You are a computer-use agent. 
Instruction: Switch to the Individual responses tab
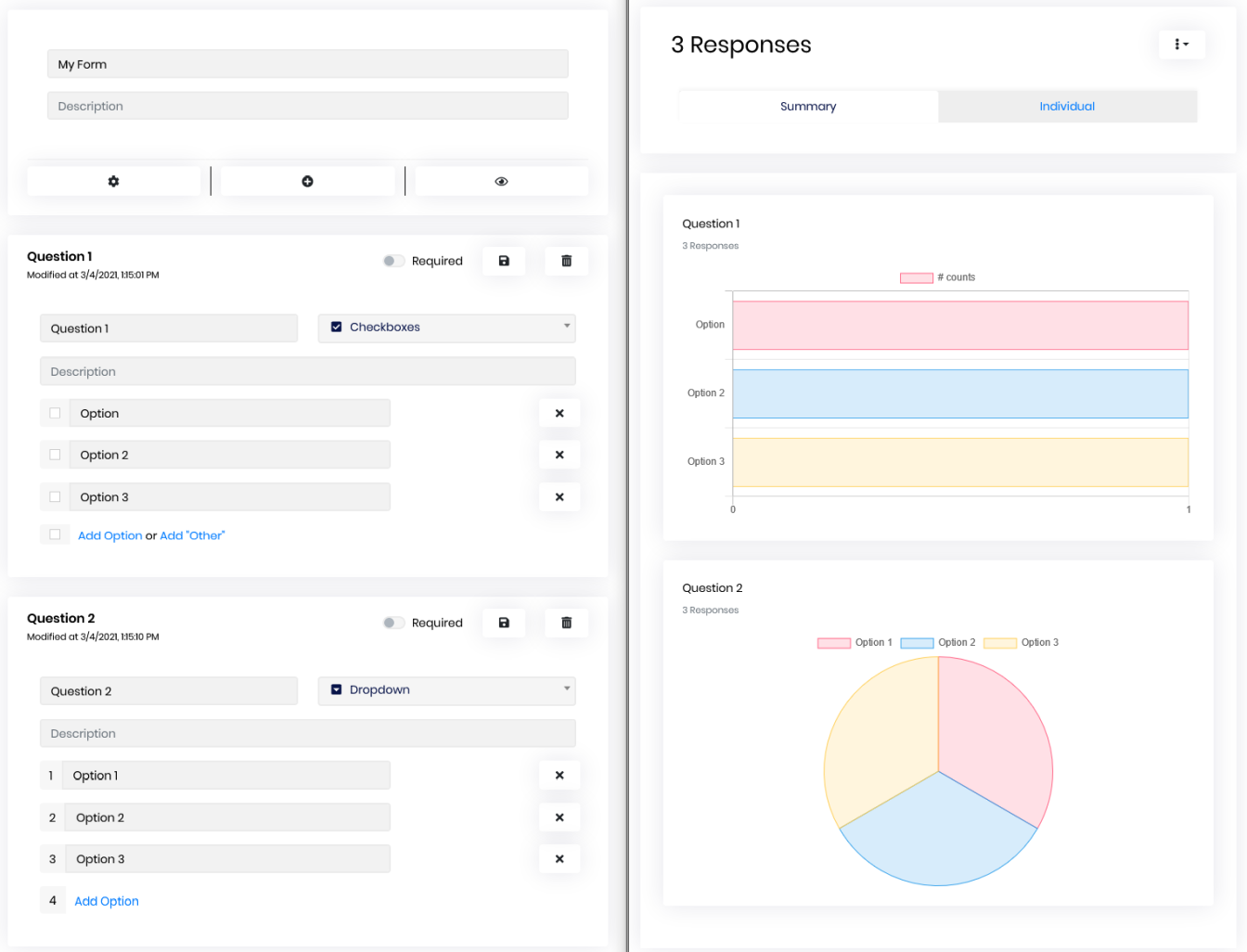point(1067,107)
